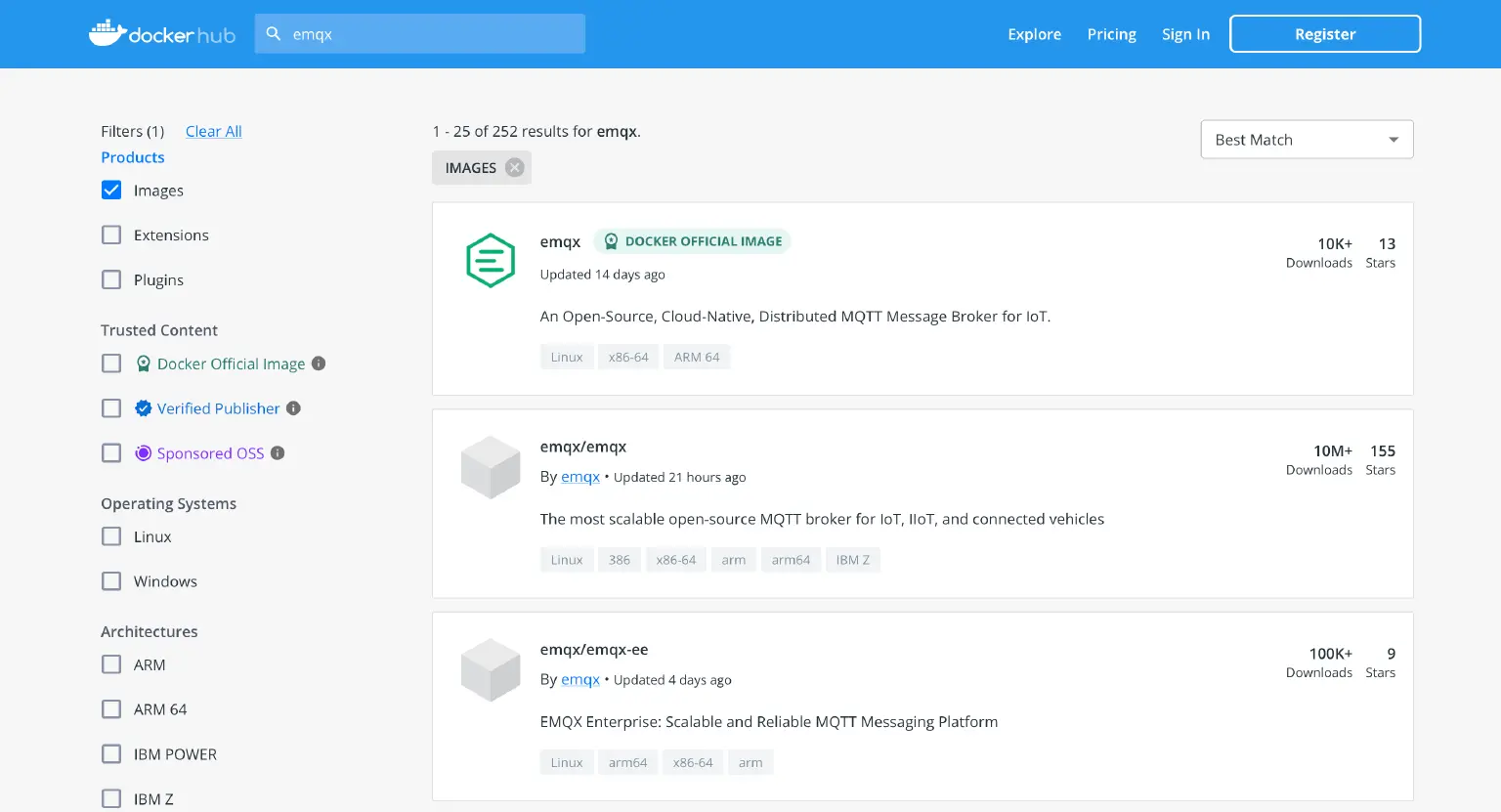This screenshot has height=812, width=1501.
Task: Enable the Linux operating system filter
Action: click(x=111, y=536)
